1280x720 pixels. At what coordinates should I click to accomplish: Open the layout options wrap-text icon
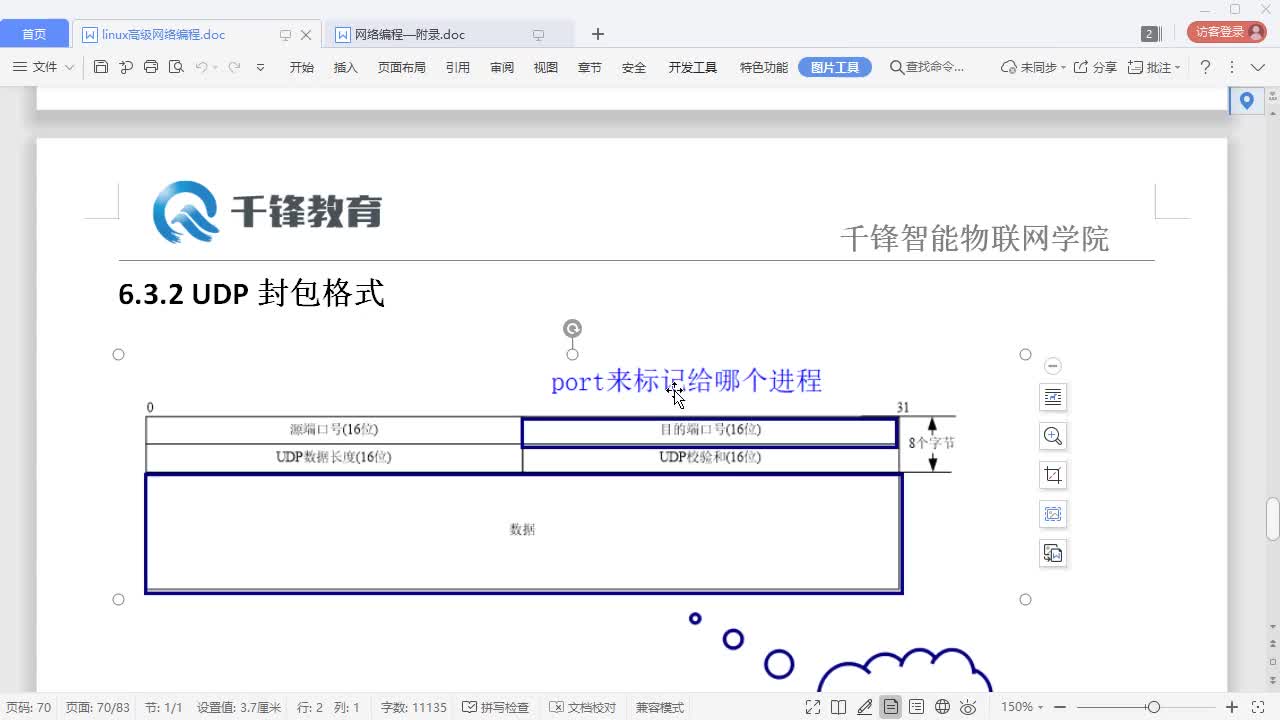(1053, 397)
